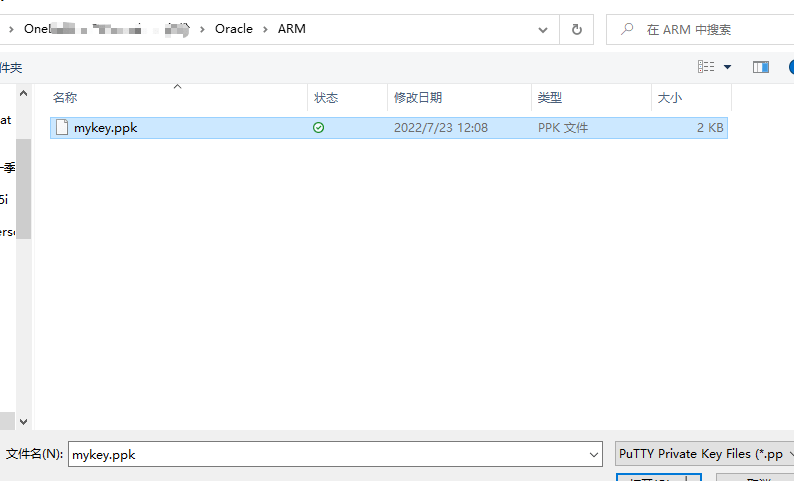Sort by the 修改日期 column header
This screenshot has height=481, width=794.
coord(460,97)
